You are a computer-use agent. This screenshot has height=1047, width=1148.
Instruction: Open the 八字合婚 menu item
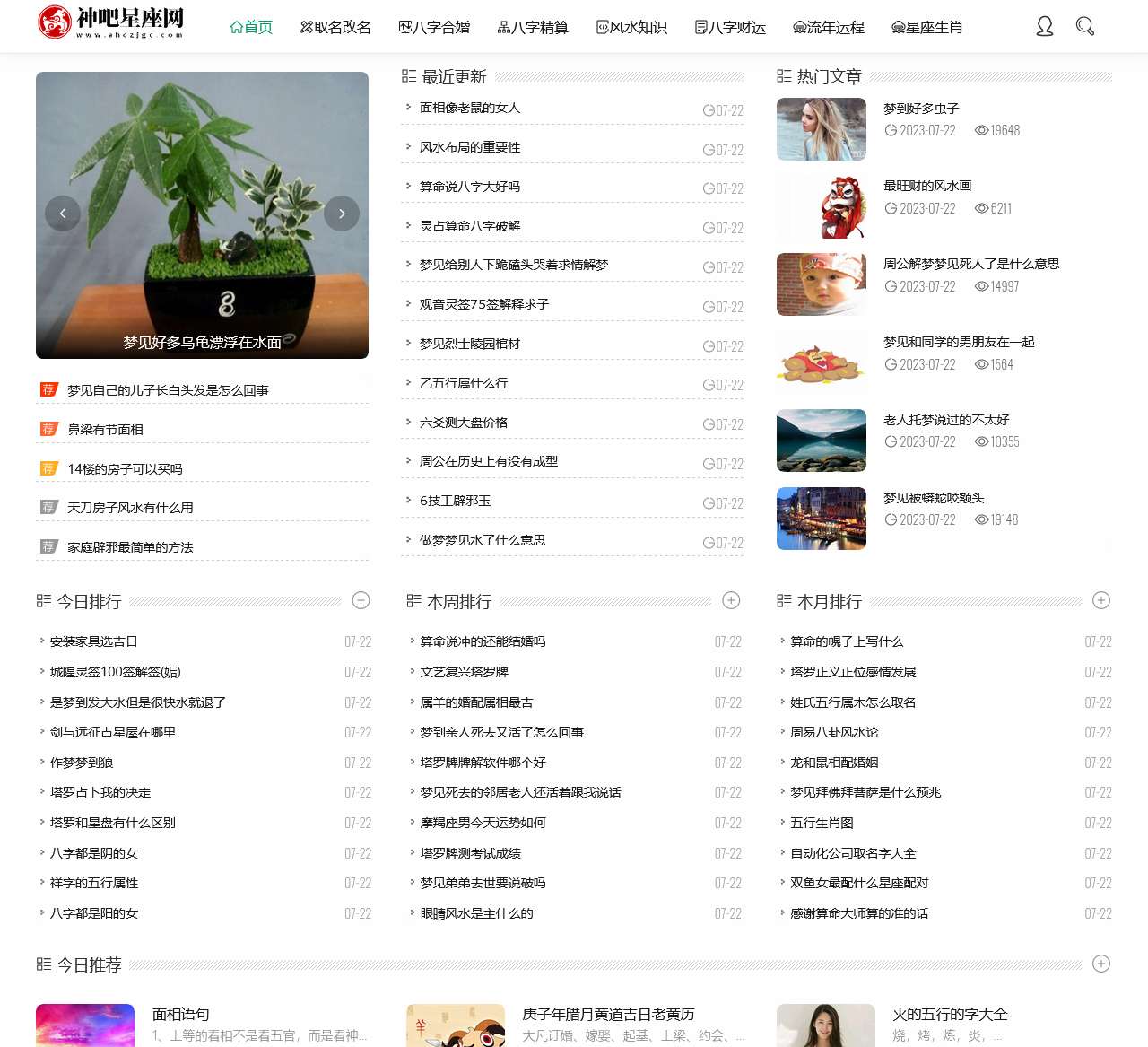coord(434,27)
